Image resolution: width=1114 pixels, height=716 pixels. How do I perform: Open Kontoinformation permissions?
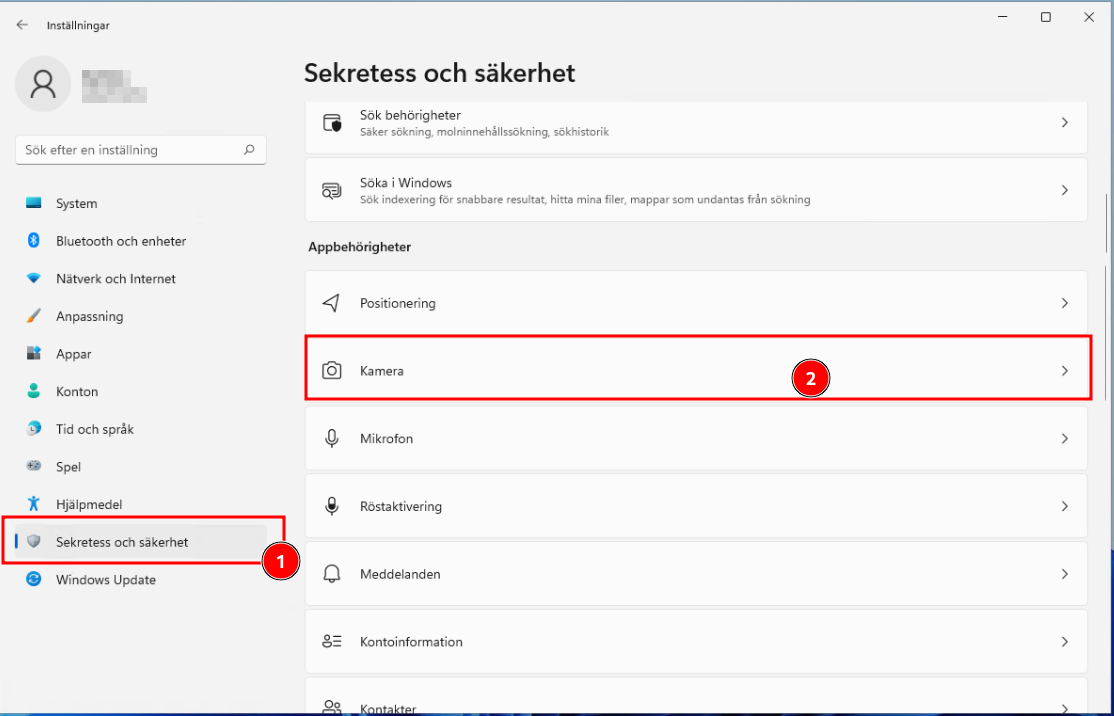(x=696, y=641)
